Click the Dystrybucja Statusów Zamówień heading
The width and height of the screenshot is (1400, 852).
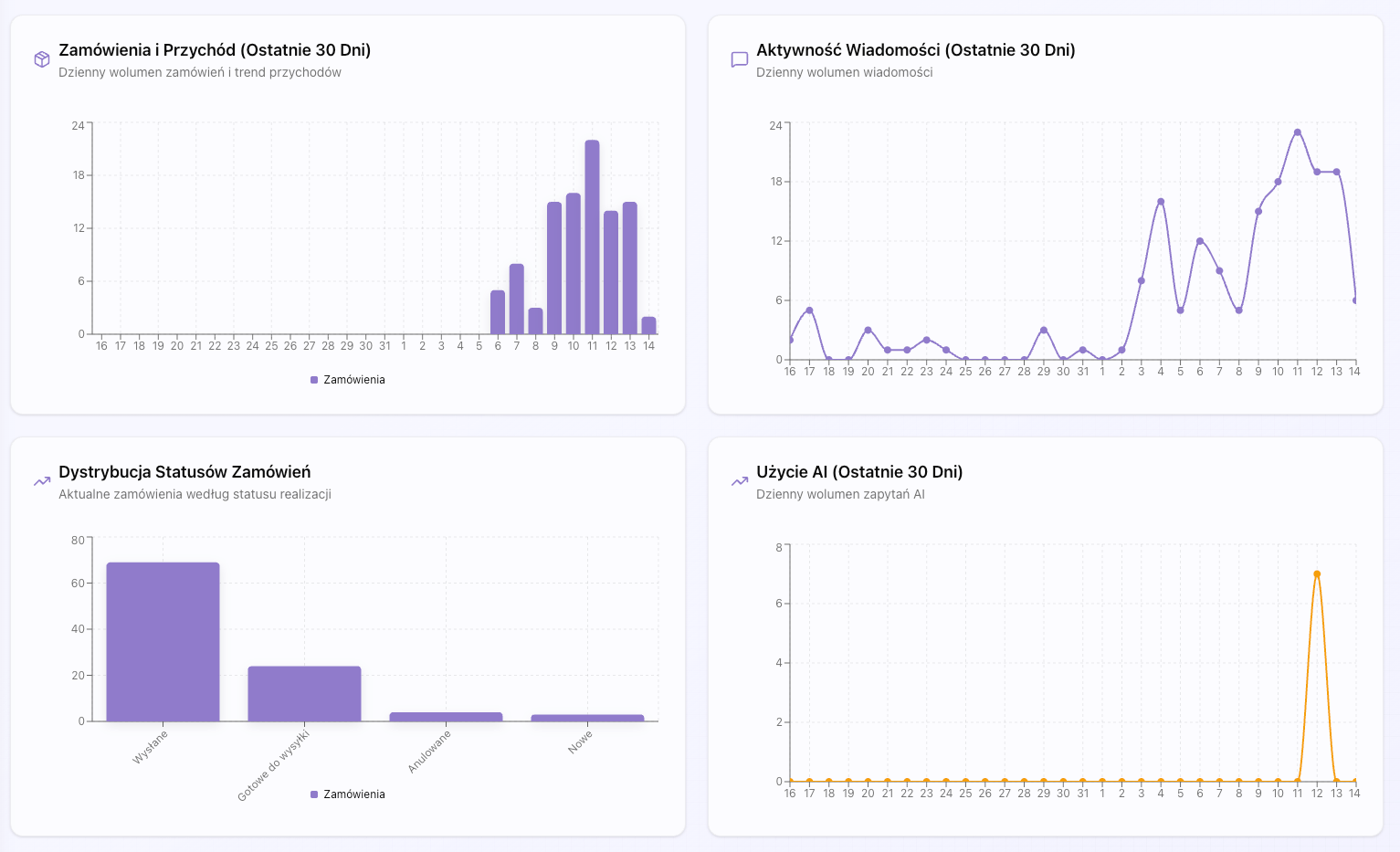click(x=184, y=472)
